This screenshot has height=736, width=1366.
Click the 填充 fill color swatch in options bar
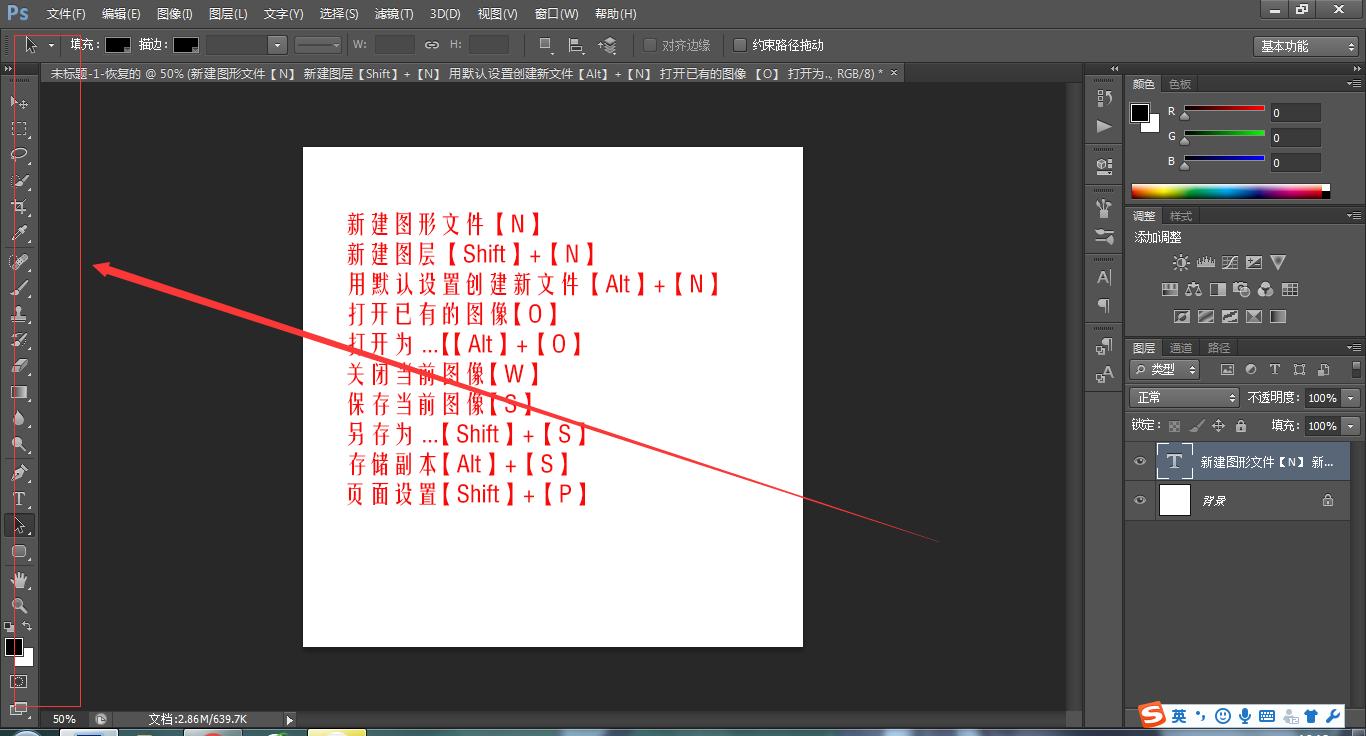click(118, 45)
